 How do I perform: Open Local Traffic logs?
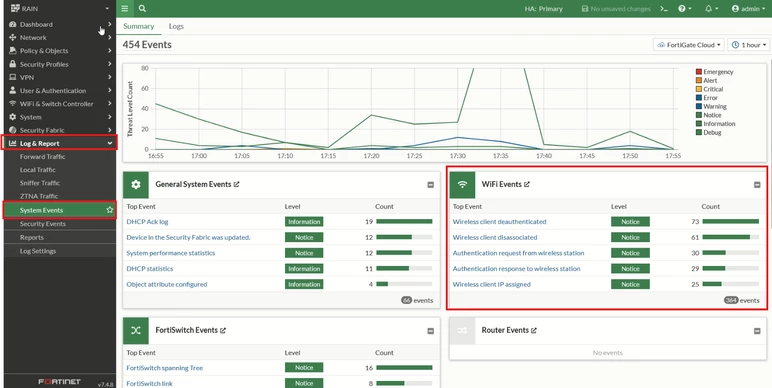[x=37, y=170]
